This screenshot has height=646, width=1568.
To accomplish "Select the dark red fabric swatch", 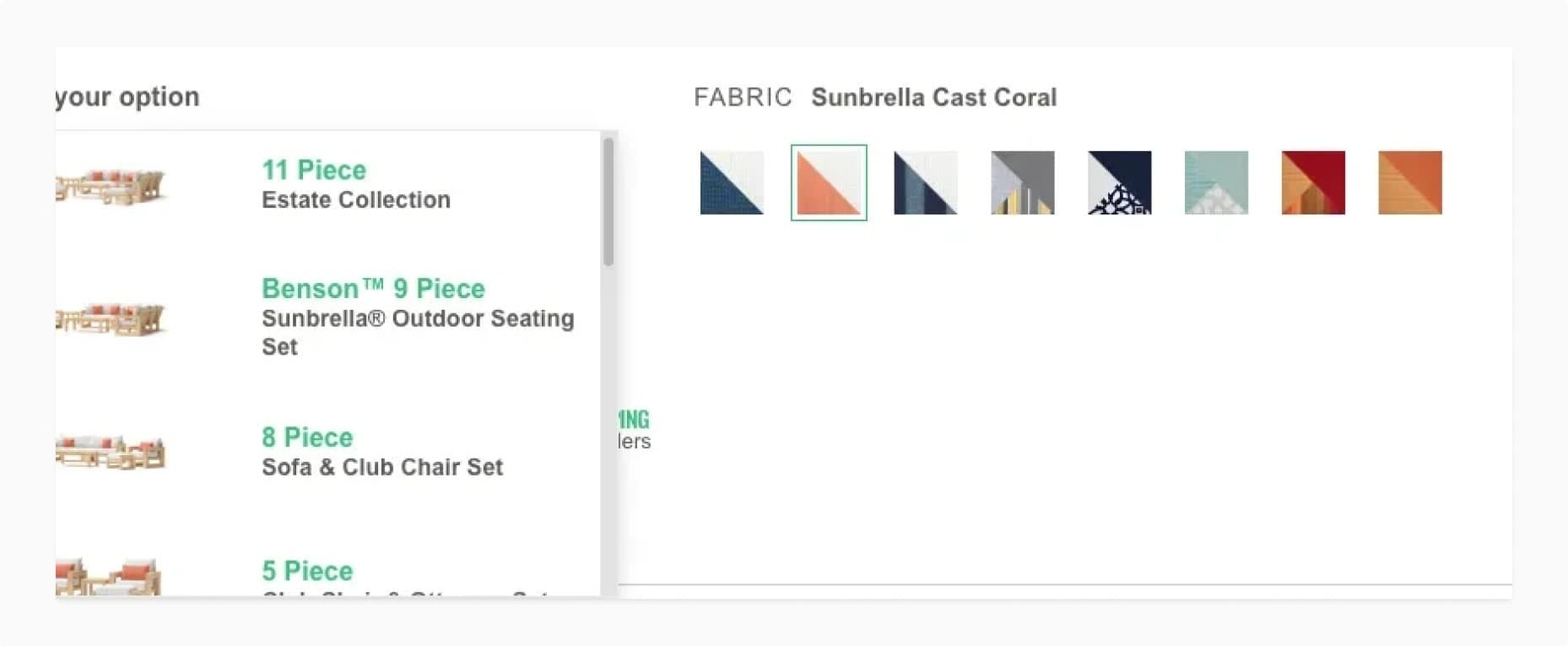I will 1313,182.
